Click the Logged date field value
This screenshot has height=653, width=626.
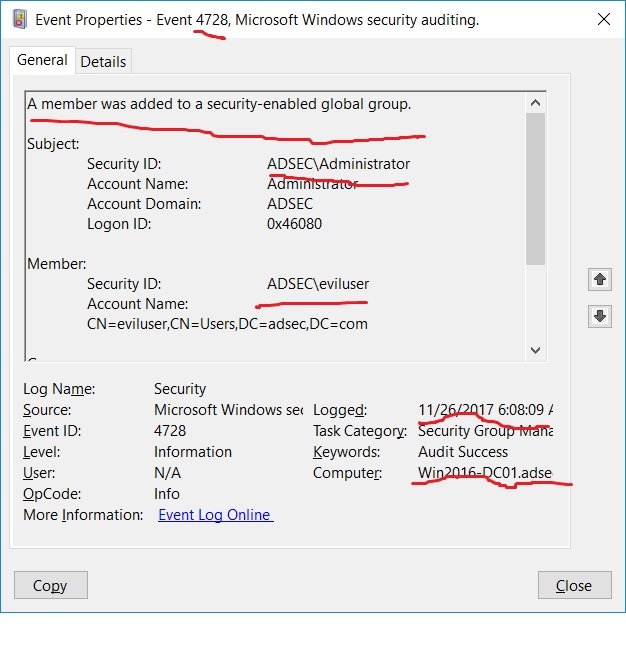pos(485,410)
